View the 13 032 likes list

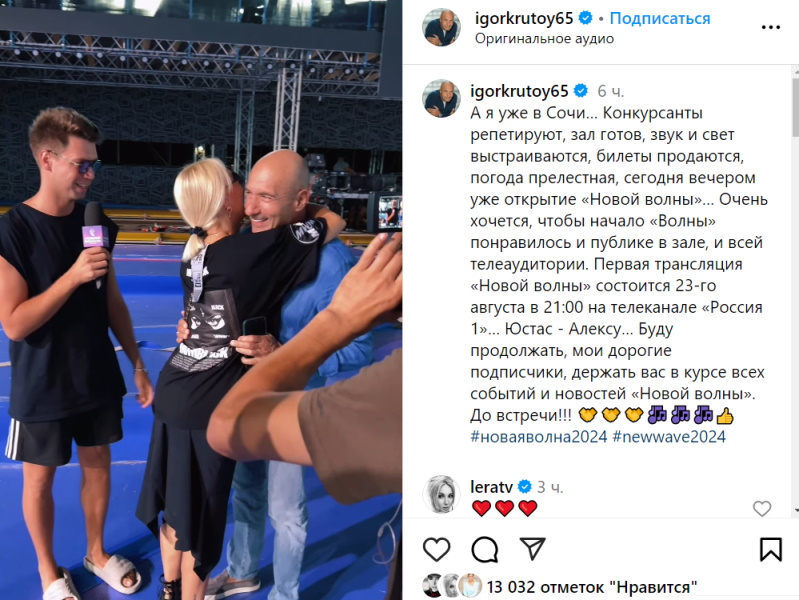pos(592,587)
